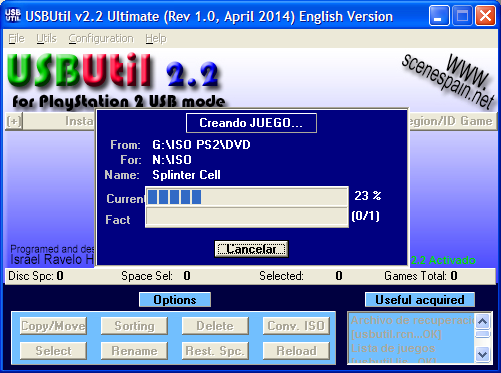Click the Games Total value

tap(454, 276)
